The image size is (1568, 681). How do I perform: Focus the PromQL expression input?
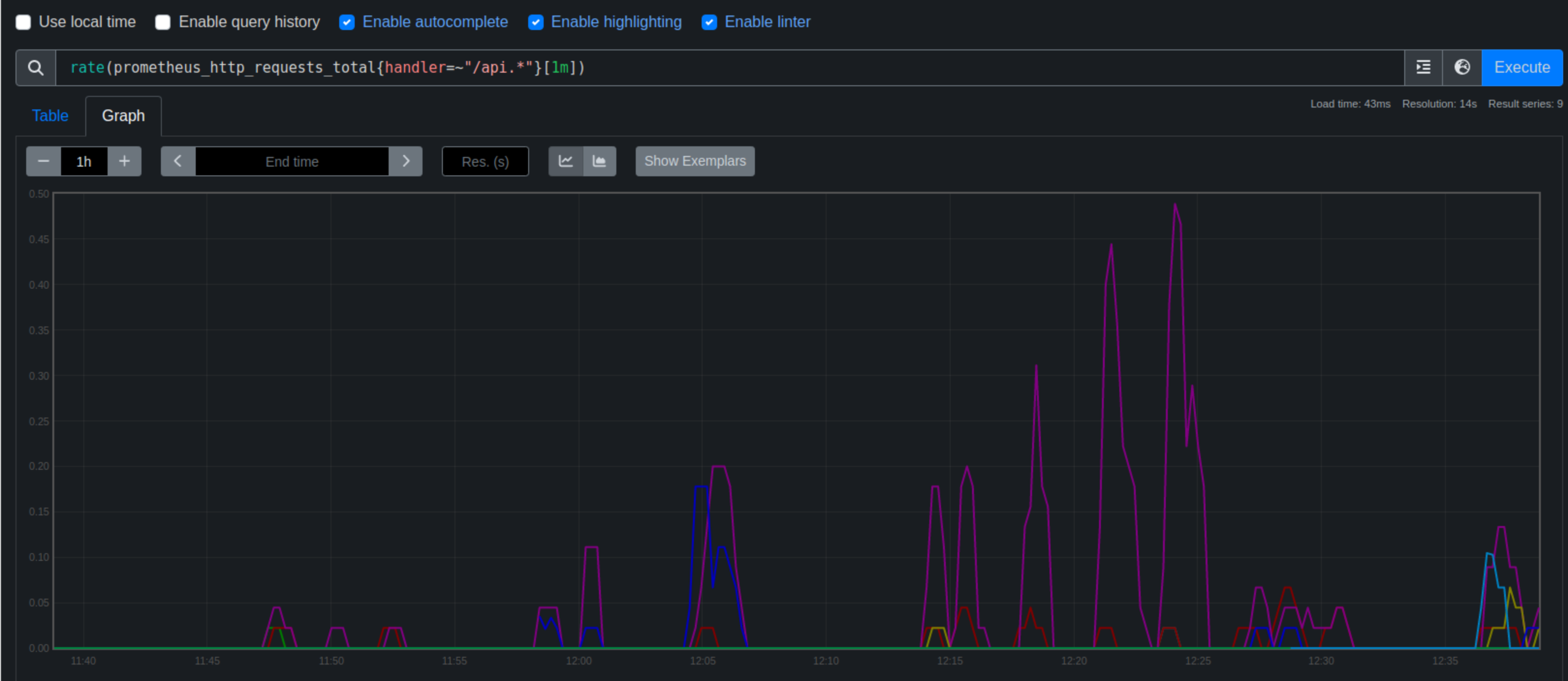click(730, 67)
